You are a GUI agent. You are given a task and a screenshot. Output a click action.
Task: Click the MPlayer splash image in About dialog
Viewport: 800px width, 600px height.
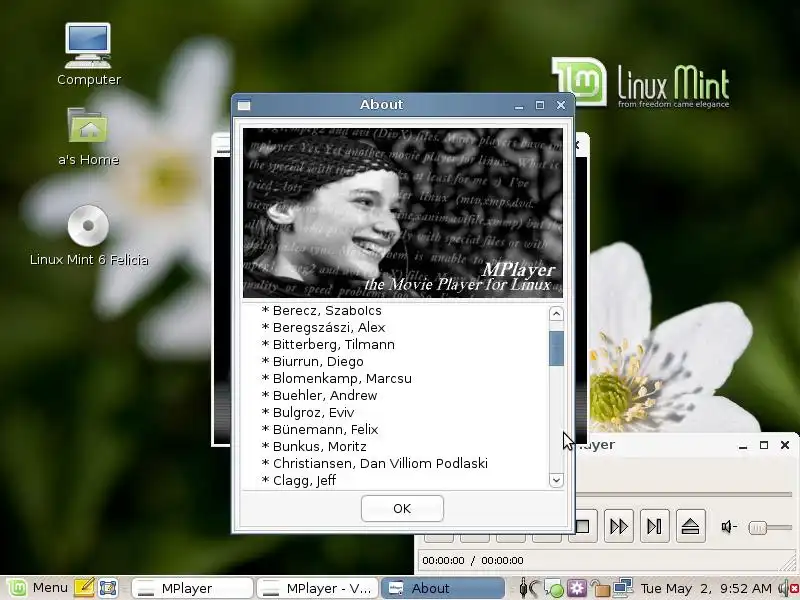(x=403, y=213)
